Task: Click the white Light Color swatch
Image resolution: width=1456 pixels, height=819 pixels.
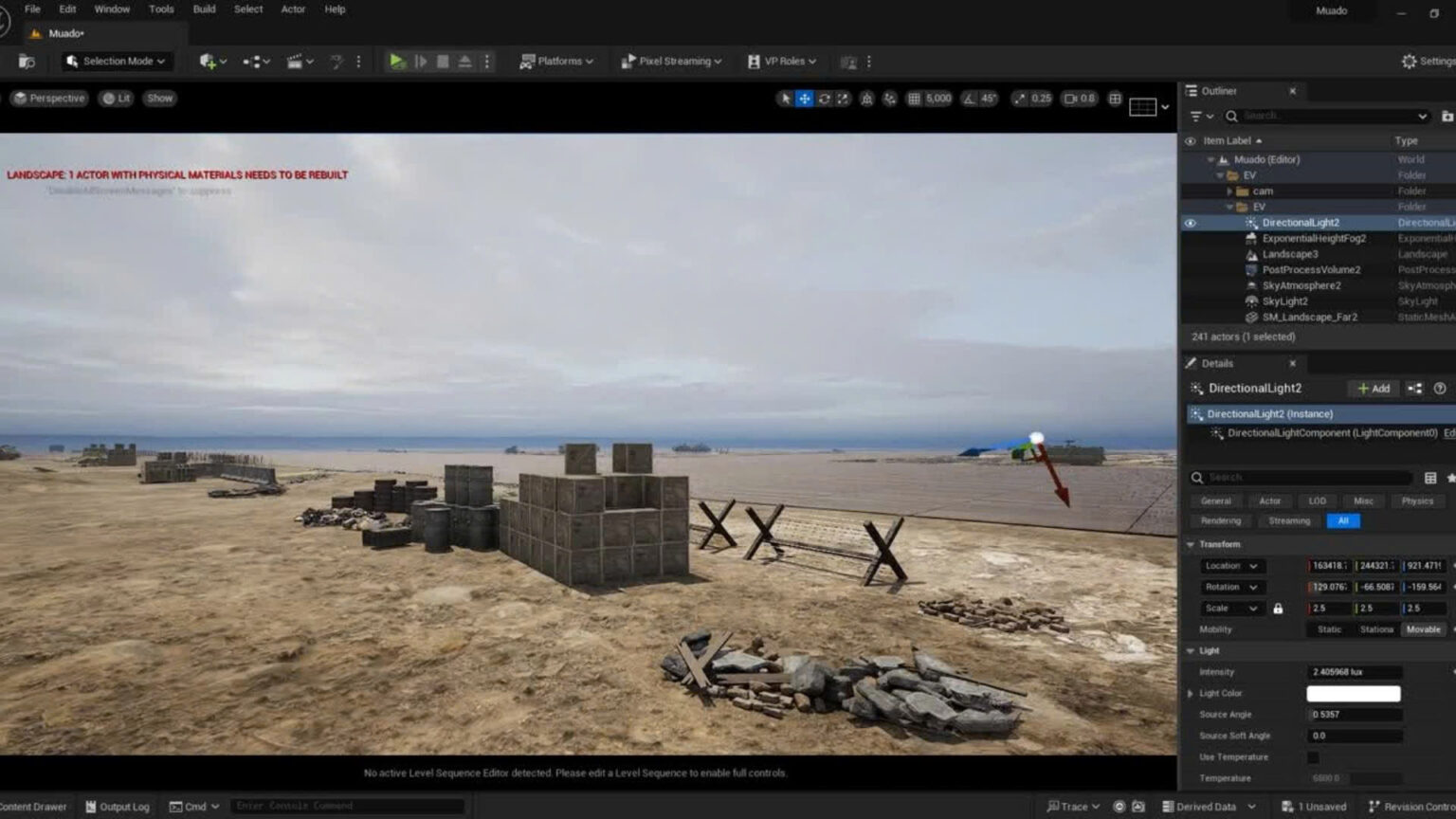Action: tap(1353, 694)
